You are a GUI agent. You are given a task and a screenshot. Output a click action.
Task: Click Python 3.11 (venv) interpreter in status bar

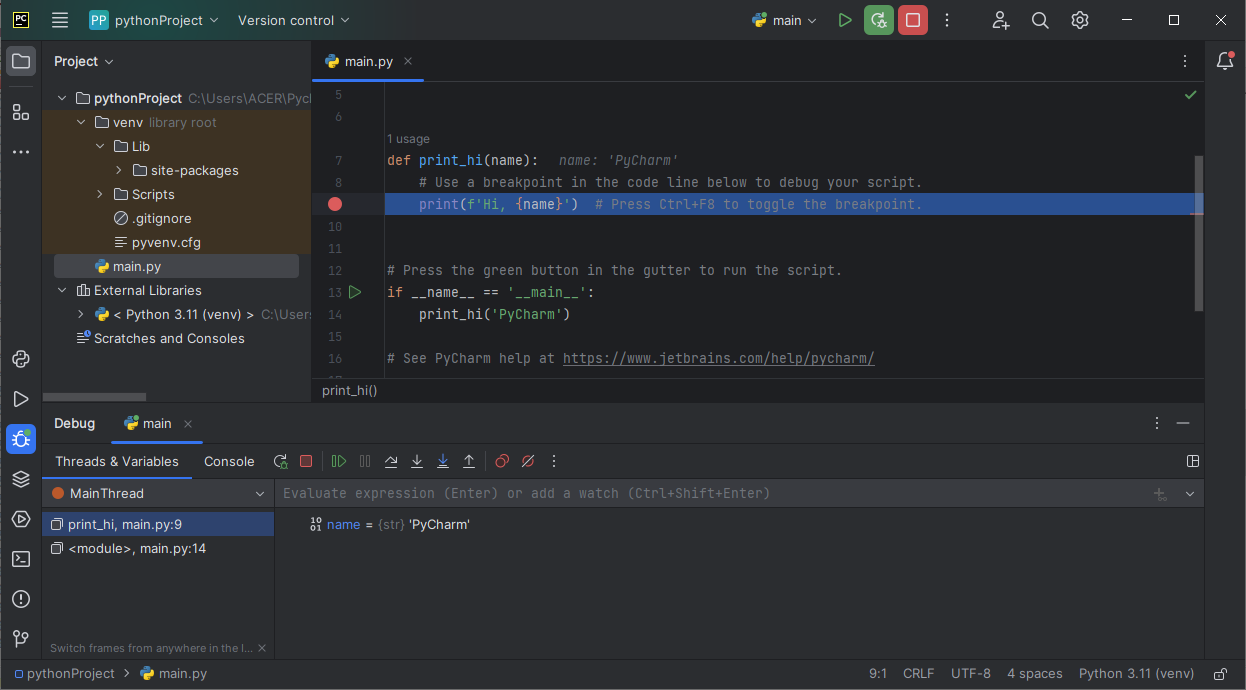click(1137, 674)
